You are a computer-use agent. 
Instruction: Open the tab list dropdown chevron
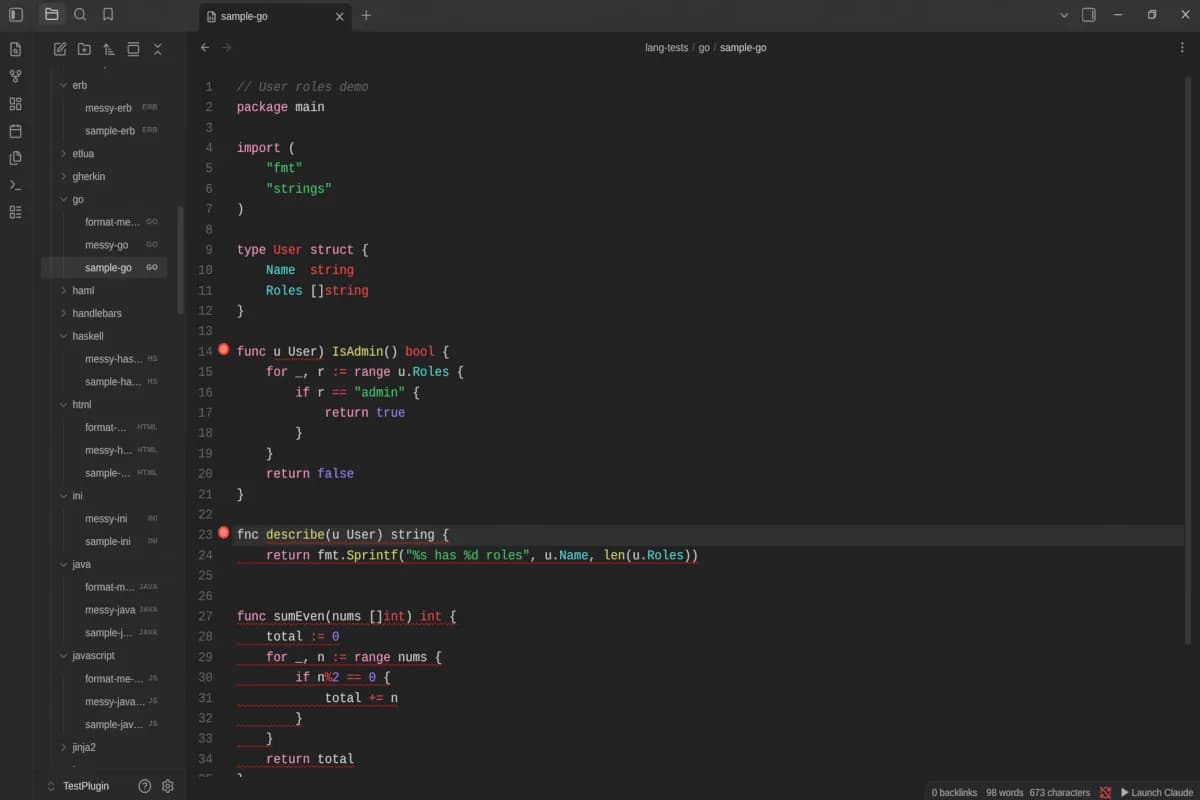pos(1064,15)
